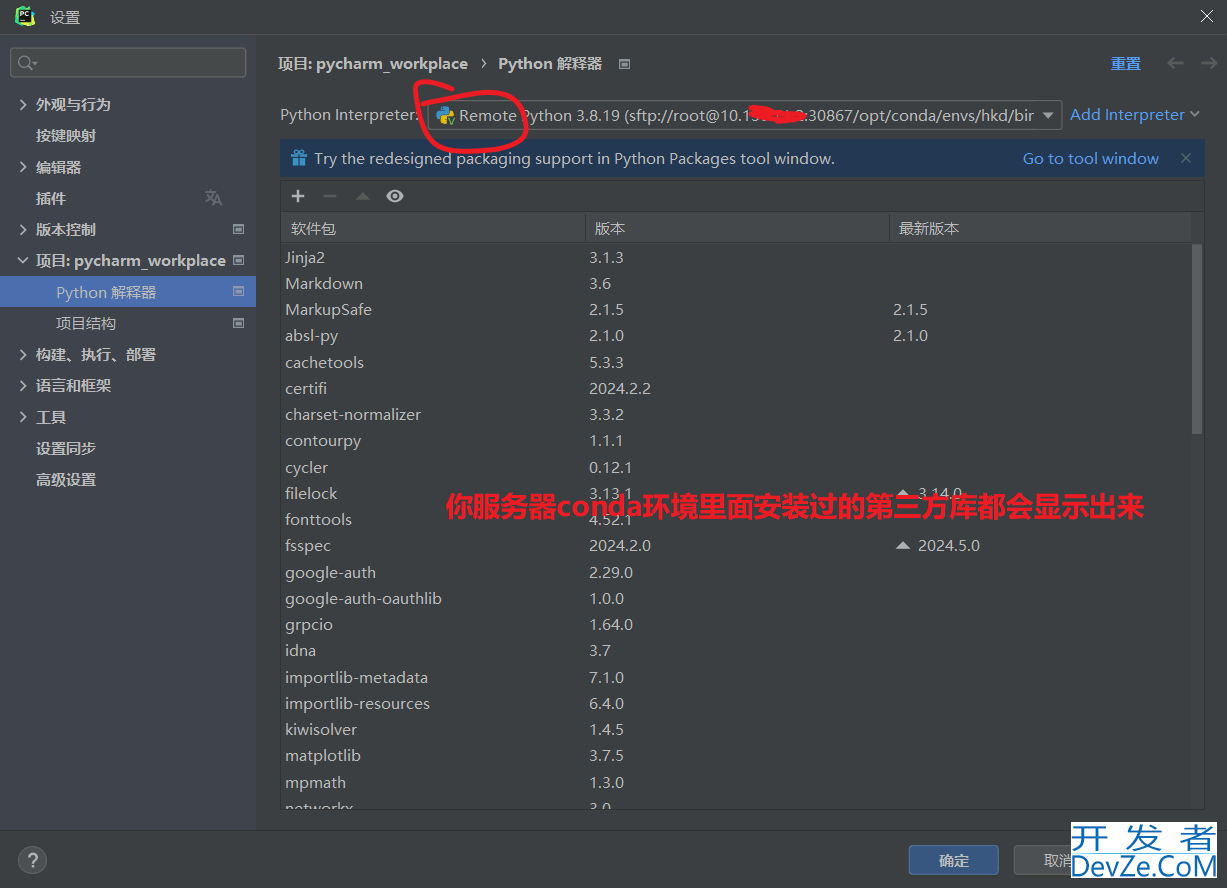Screen dimensions: 1227x888
Task: Click the 确定 button
Action: pos(954,860)
